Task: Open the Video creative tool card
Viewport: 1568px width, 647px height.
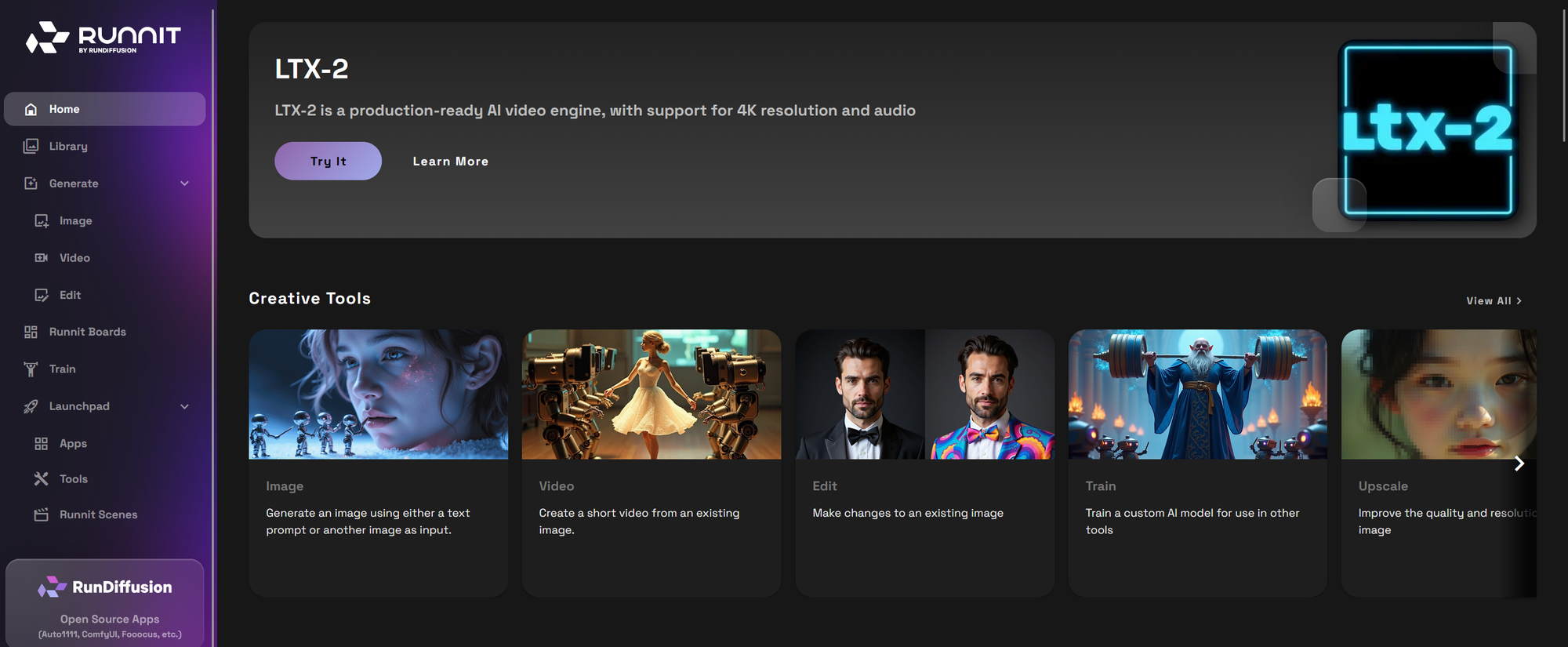Action: point(651,463)
